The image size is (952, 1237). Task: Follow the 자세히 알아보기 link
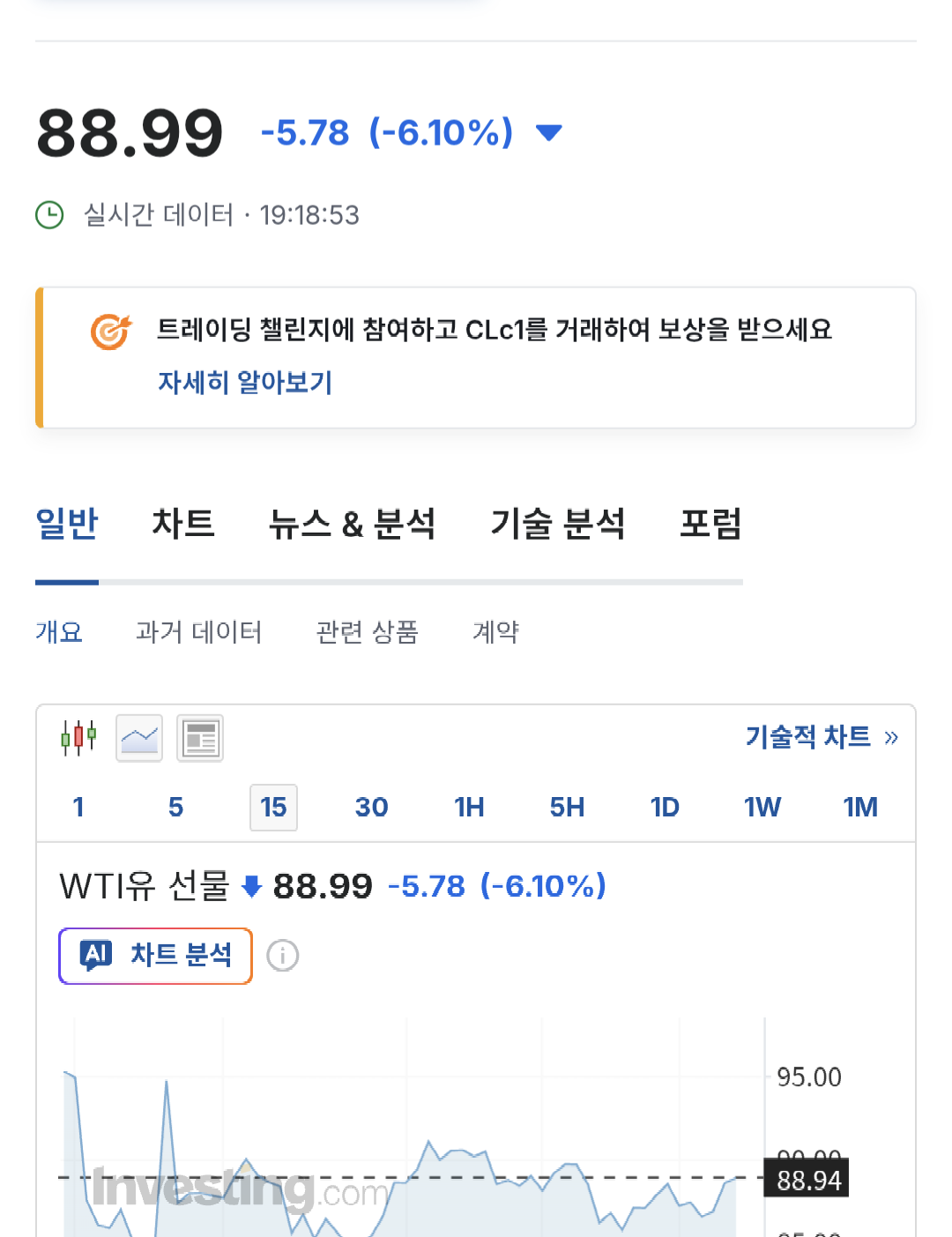[245, 382]
